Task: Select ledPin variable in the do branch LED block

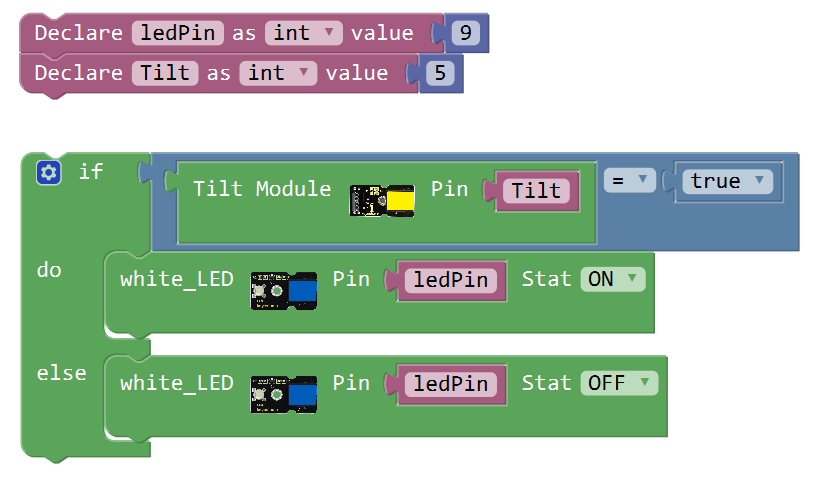Action: tap(451, 280)
